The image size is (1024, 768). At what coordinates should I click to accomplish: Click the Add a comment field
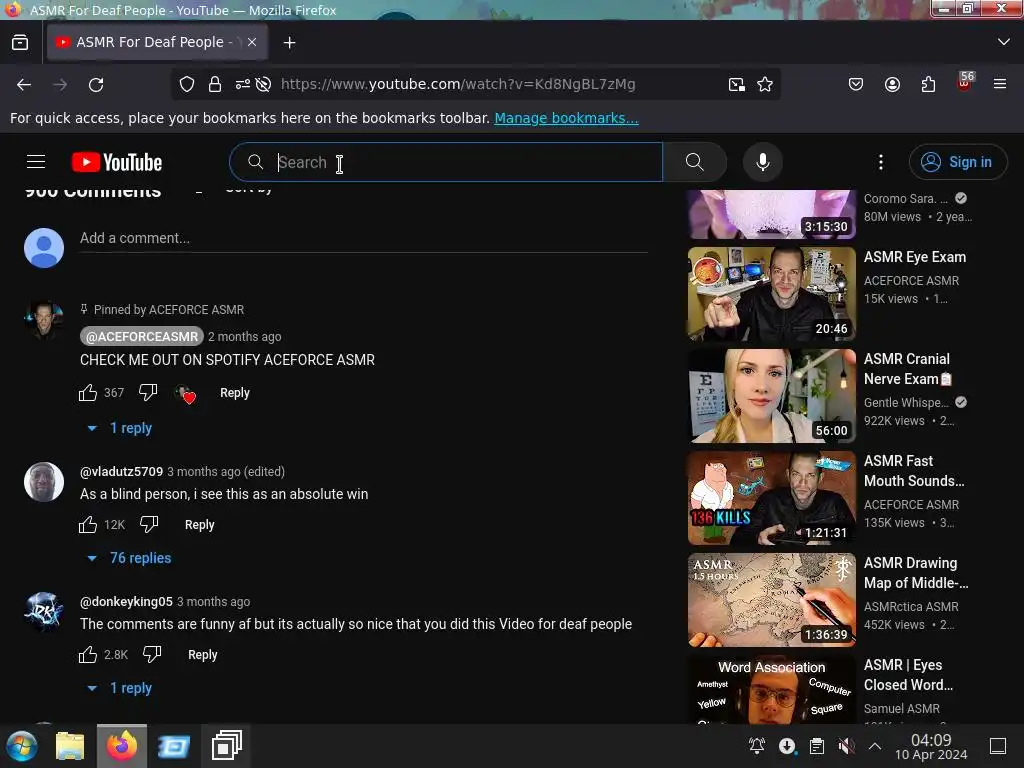point(363,238)
